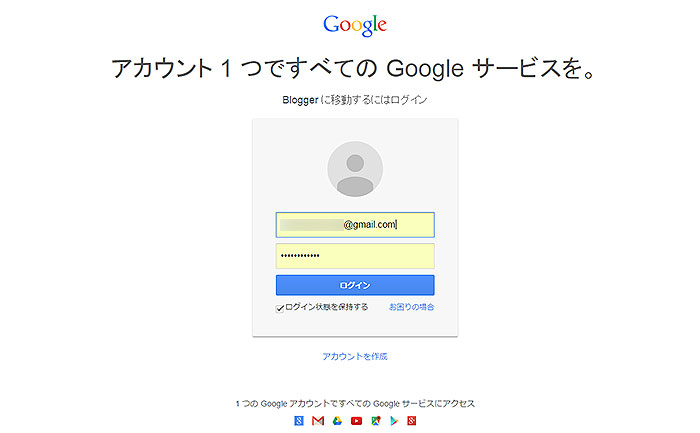This screenshot has height=433, width=700.
Task: Click the ログイン状態を保持する label text
Action: 327,307
